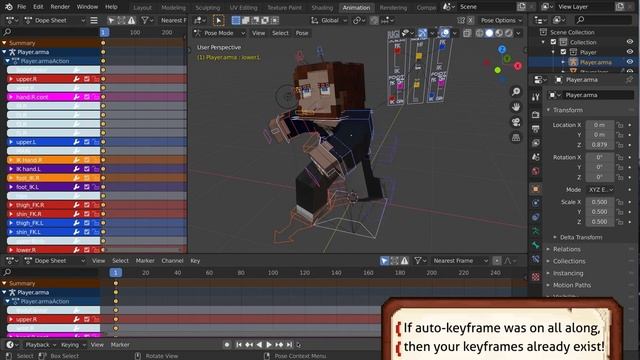
Task: Open the Global transform orientation dropdown
Action: (x=329, y=20)
